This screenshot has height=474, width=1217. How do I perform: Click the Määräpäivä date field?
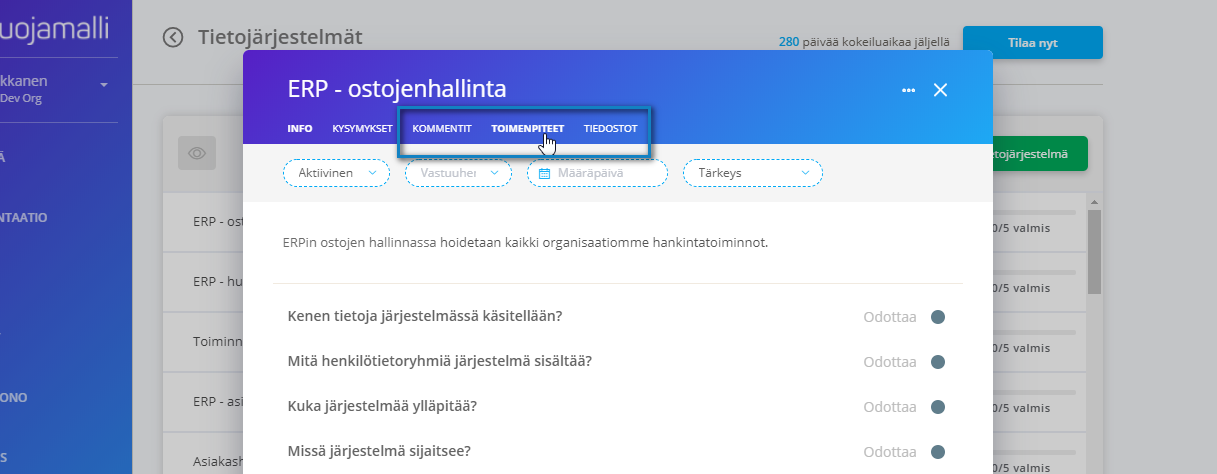(x=597, y=173)
